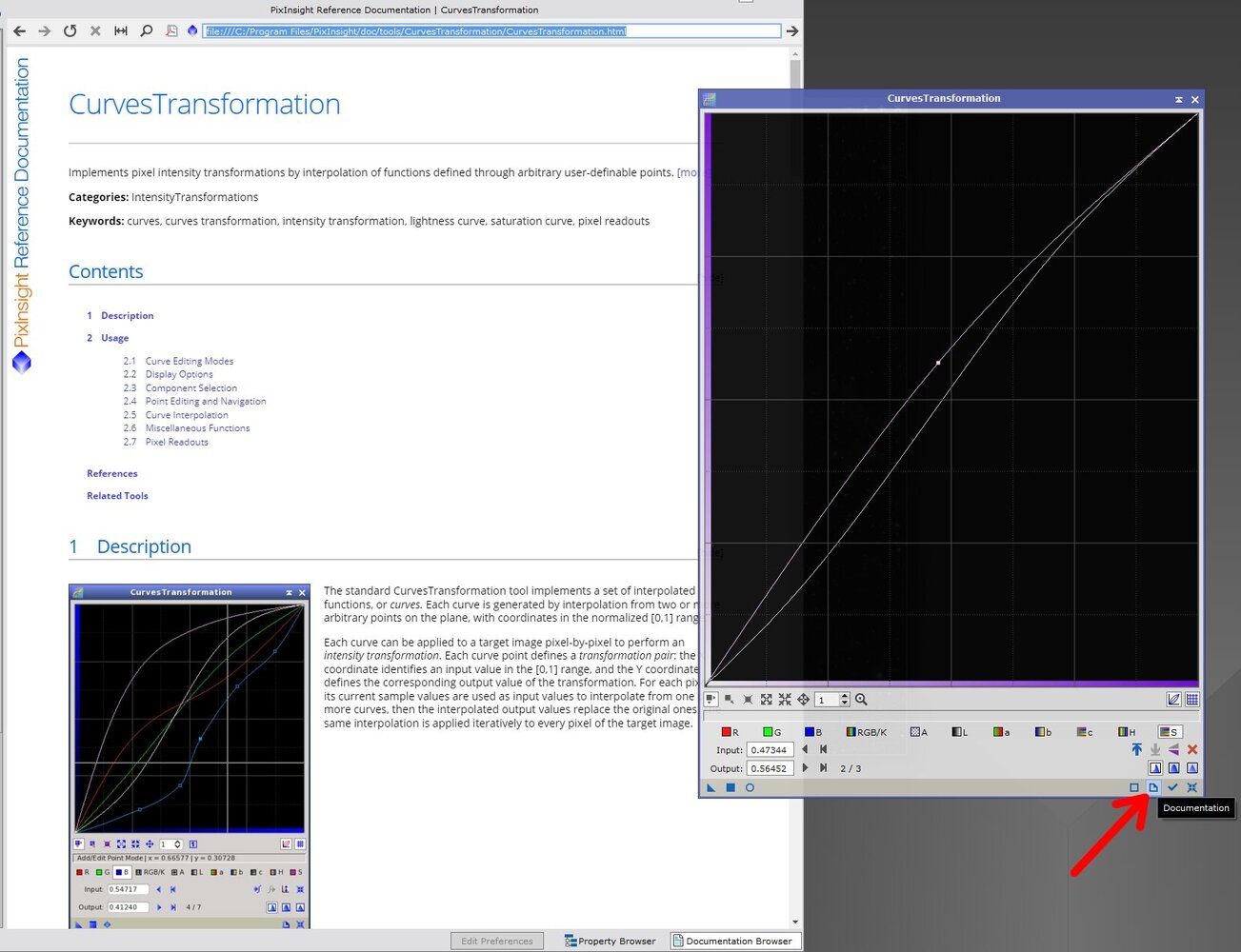Follow the Related Tools link
Image resolution: width=1241 pixels, height=952 pixels.
(x=117, y=496)
